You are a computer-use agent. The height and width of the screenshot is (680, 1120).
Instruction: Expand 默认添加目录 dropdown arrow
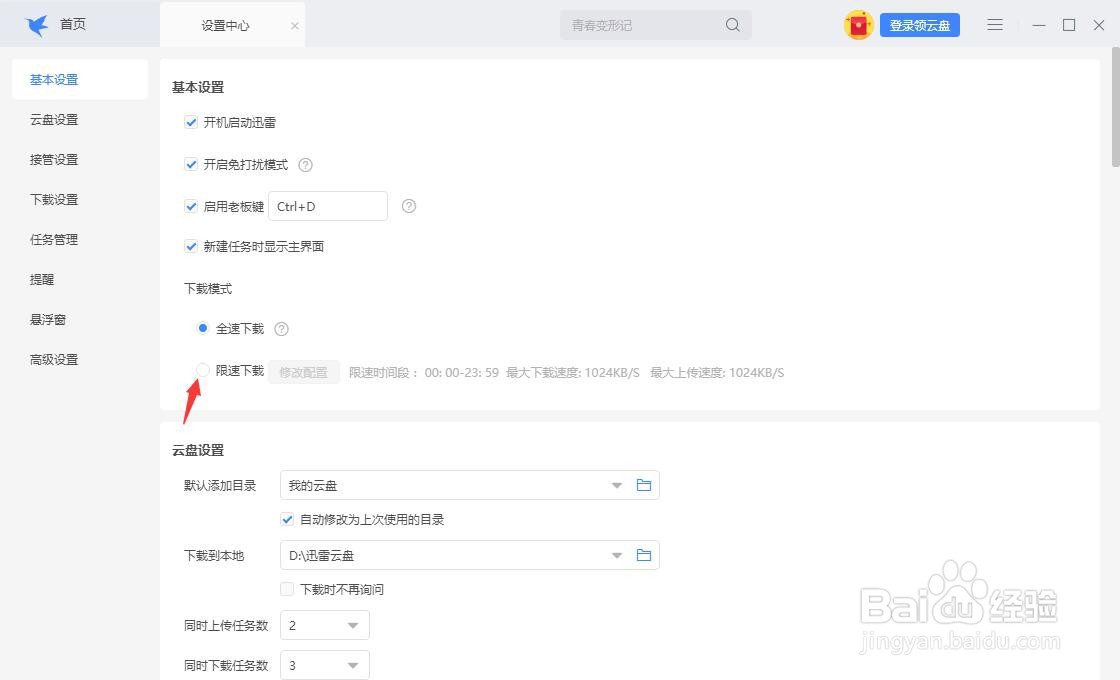point(616,486)
